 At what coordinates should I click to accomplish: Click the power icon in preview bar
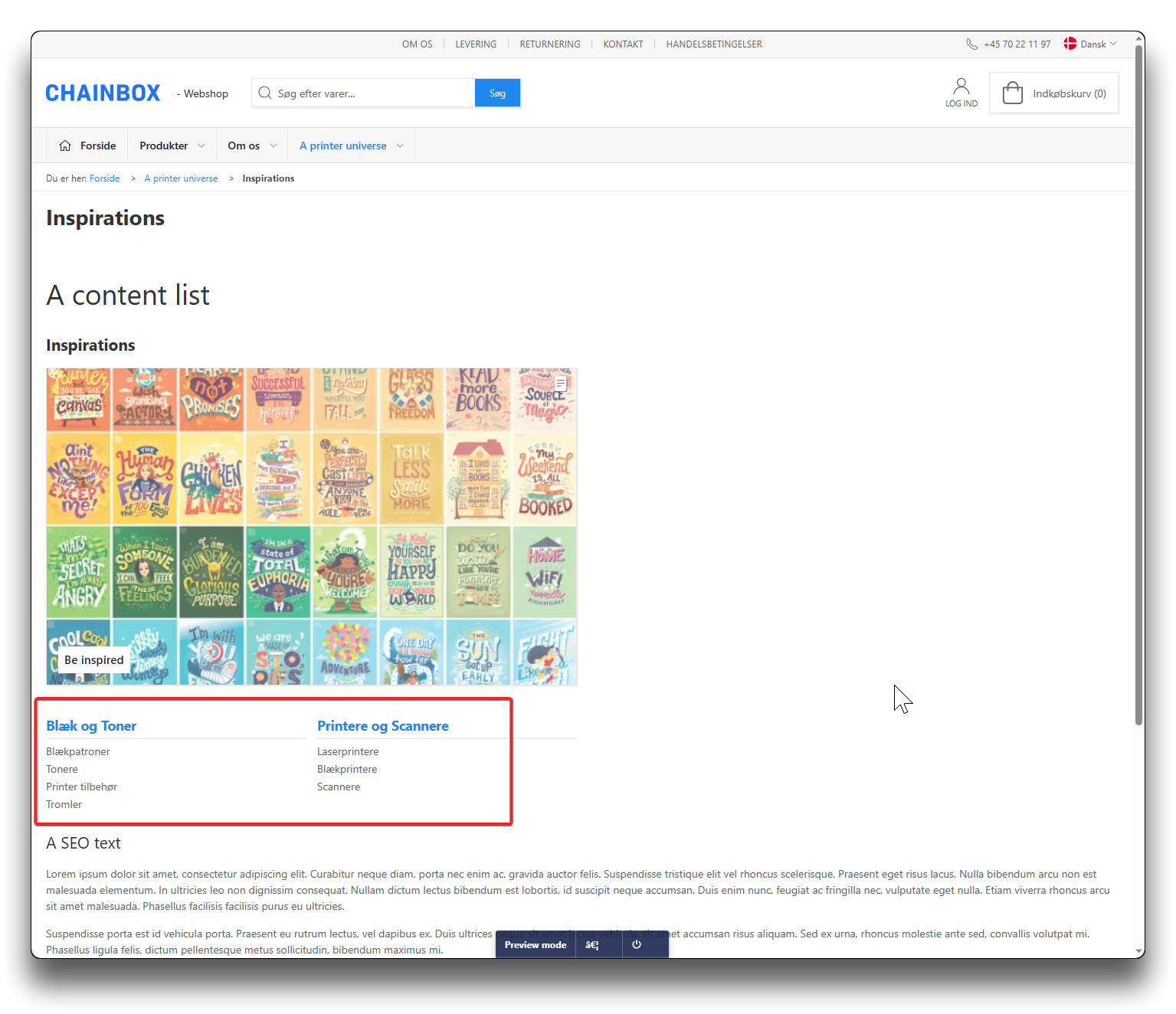click(636, 944)
